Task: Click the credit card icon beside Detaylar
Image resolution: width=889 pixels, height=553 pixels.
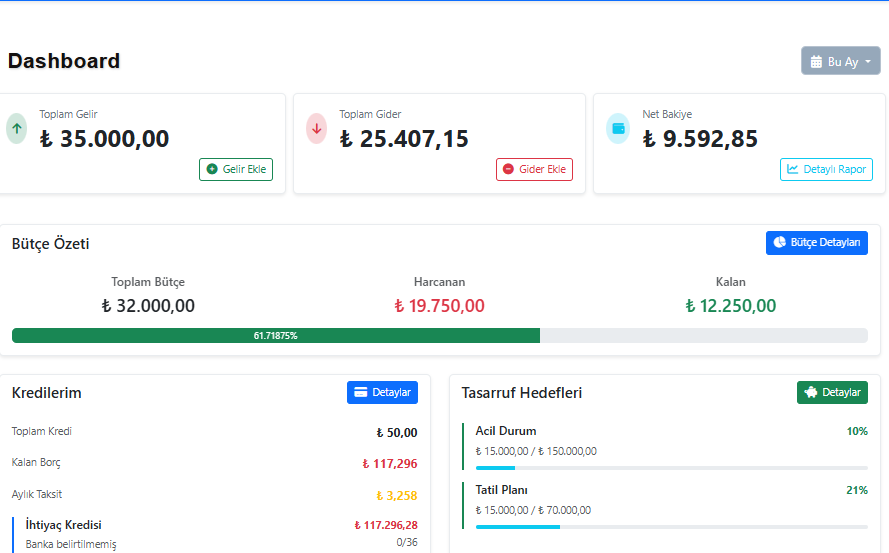Action: click(x=361, y=392)
